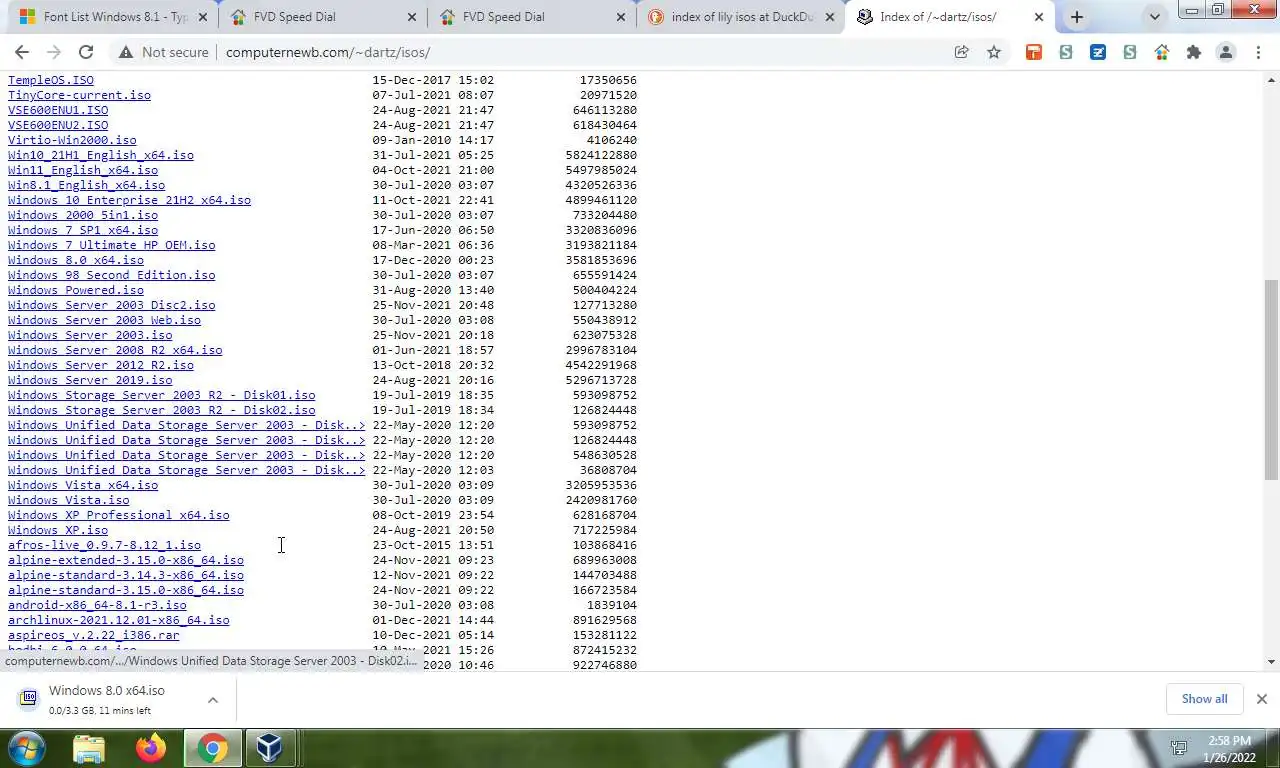Click android-x86_64-8.1-r3.iso link
Screen dimensions: 1280x768
point(97,605)
